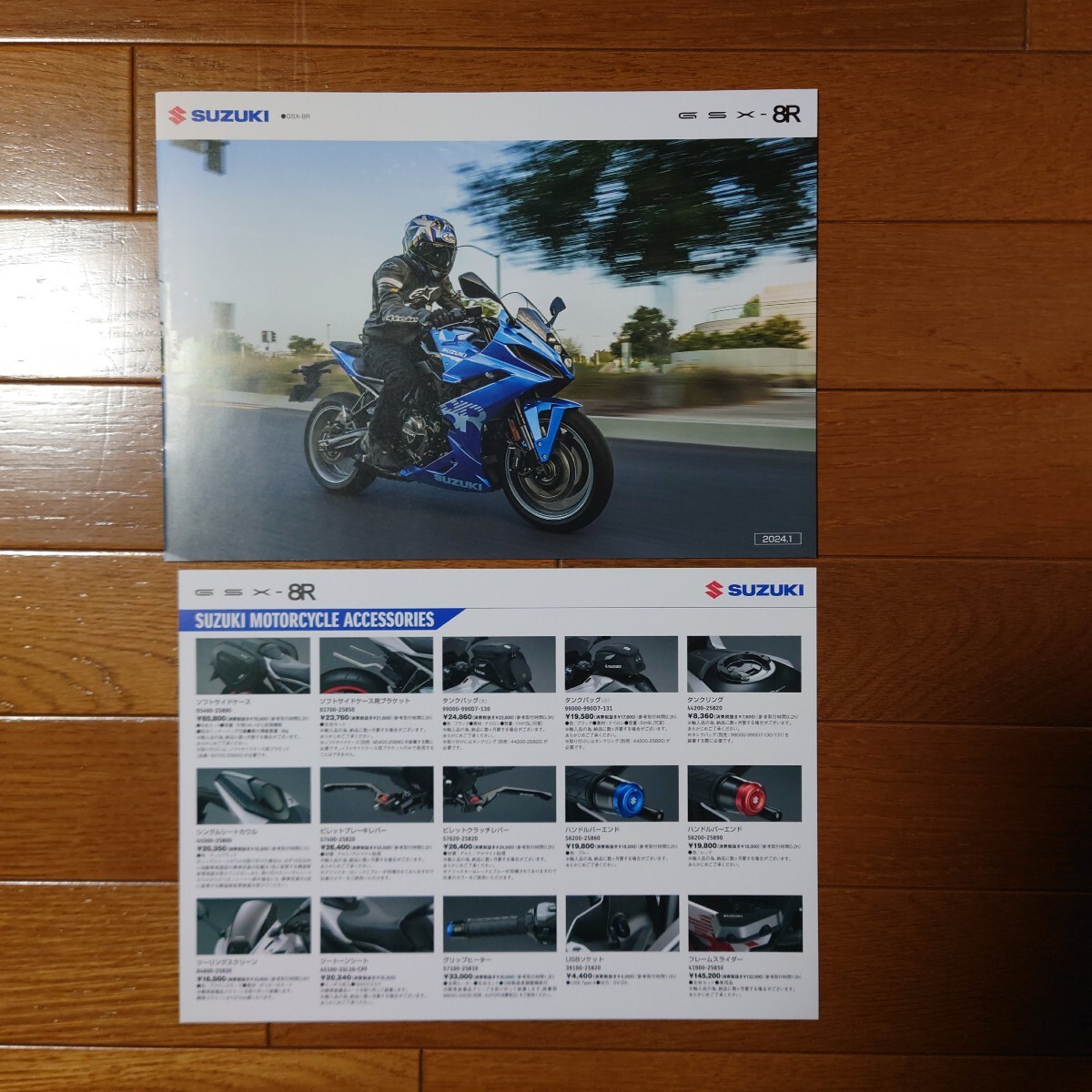Select the large tank bag photo priced ¥24,860
1092x1092 pixels.
(499, 665)
